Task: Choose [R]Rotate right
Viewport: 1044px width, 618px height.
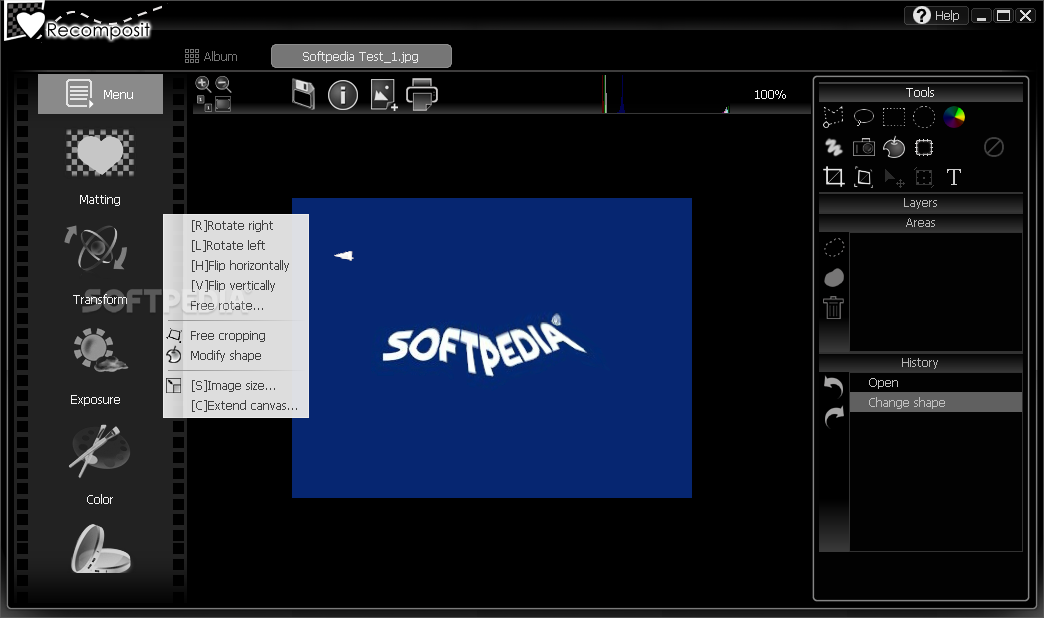Action: [236, 226]
